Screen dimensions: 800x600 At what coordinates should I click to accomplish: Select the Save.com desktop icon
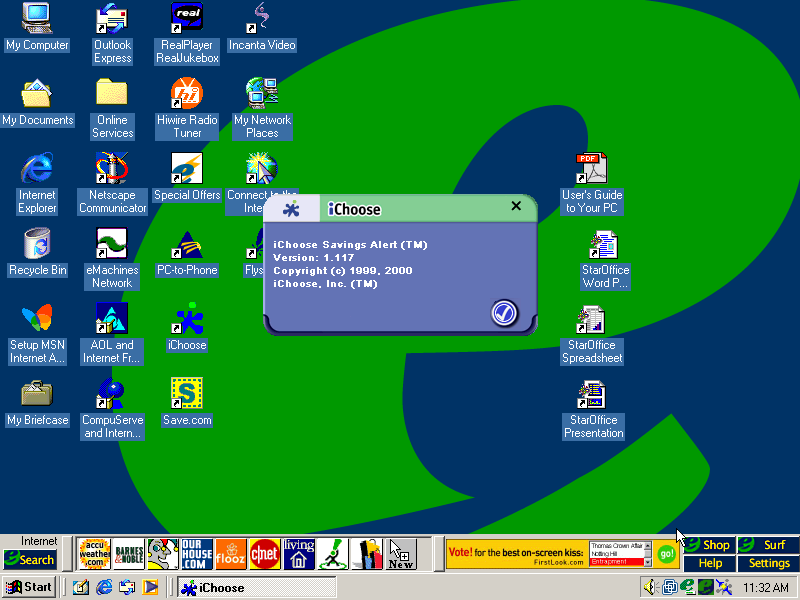tap(187, 402)
